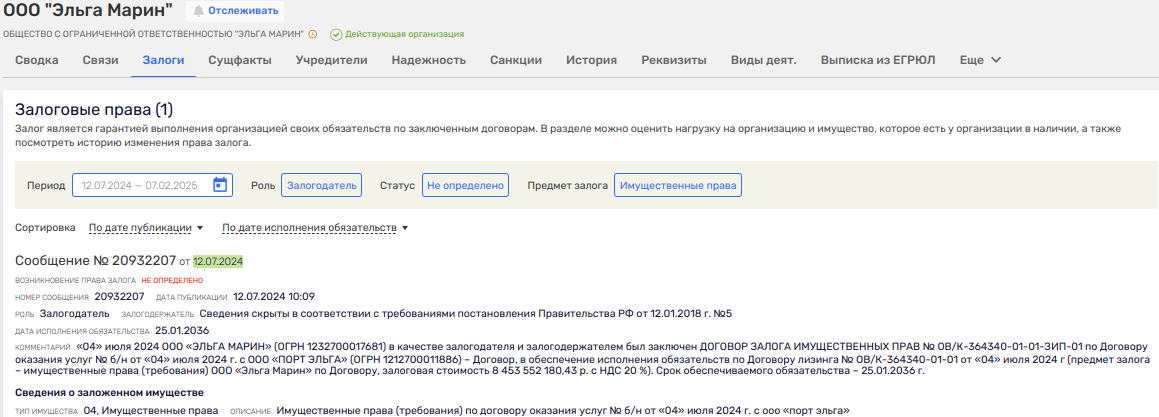Click the Сообщение № 20932207 heading

pos(95,261)
